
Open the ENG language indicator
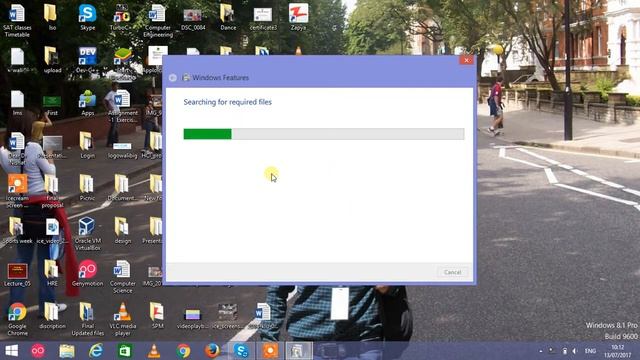[590, 351]
